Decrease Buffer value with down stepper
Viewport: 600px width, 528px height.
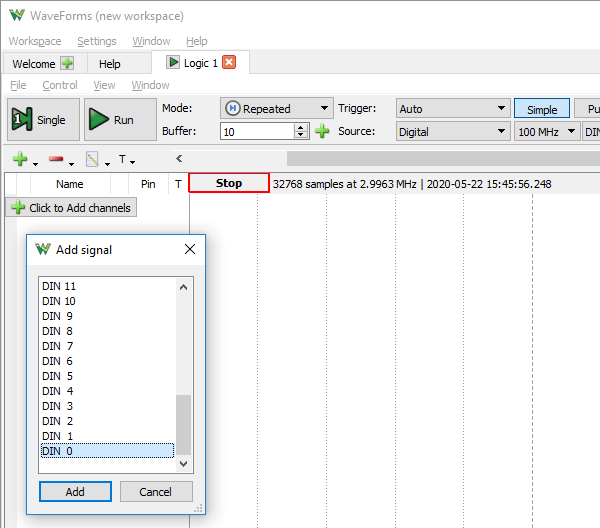[x=301, y=135]
